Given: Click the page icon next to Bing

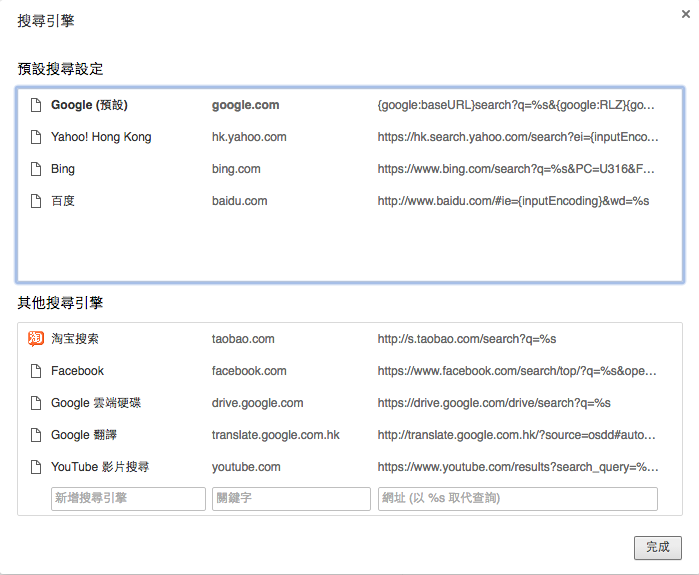Looking at the screenshot, I should point(35,169).
